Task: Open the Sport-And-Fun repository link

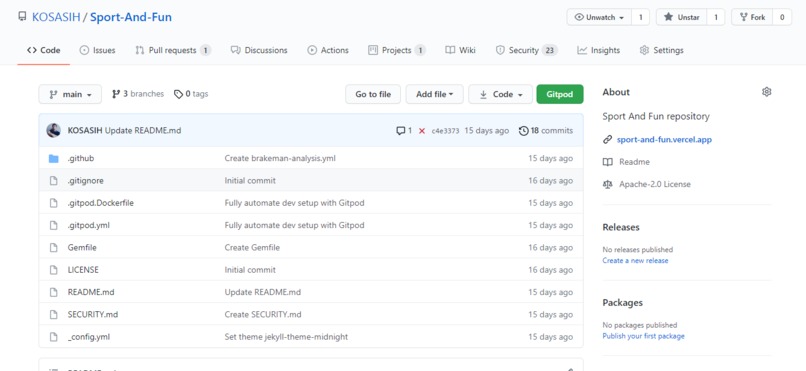Action: tap(131, 17)
